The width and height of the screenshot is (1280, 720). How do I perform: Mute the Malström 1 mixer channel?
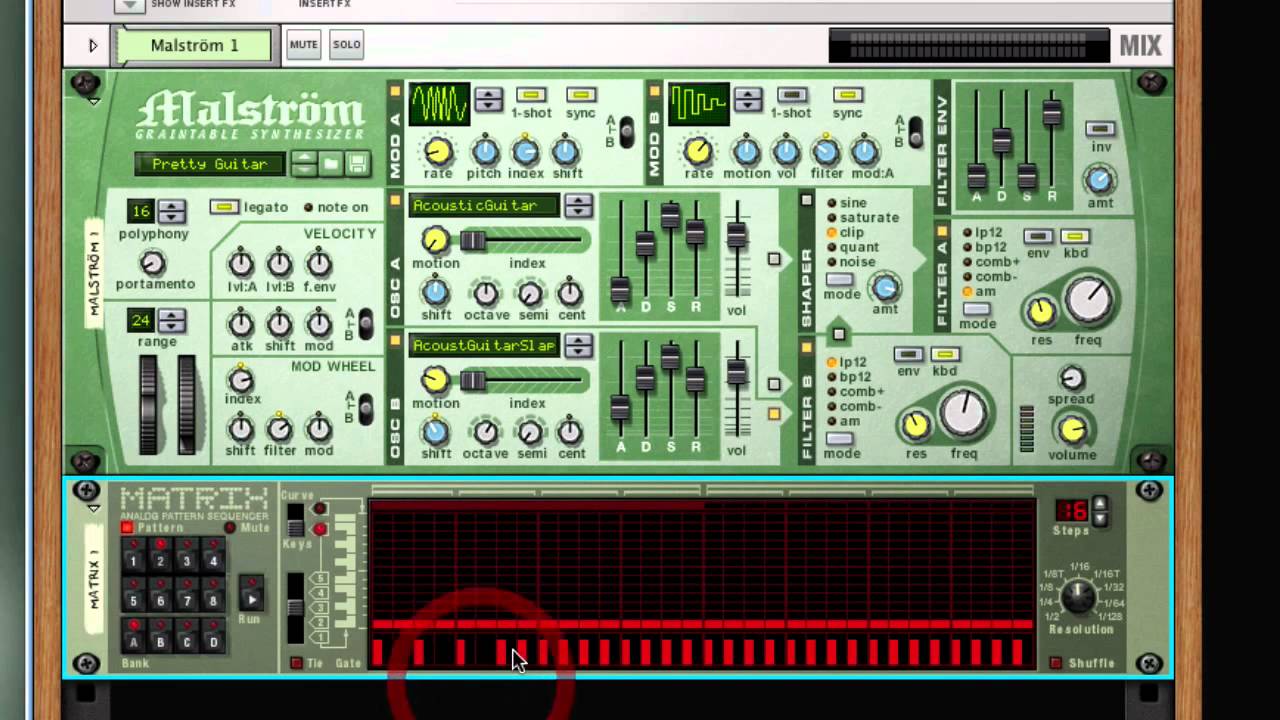click(303, 44)
